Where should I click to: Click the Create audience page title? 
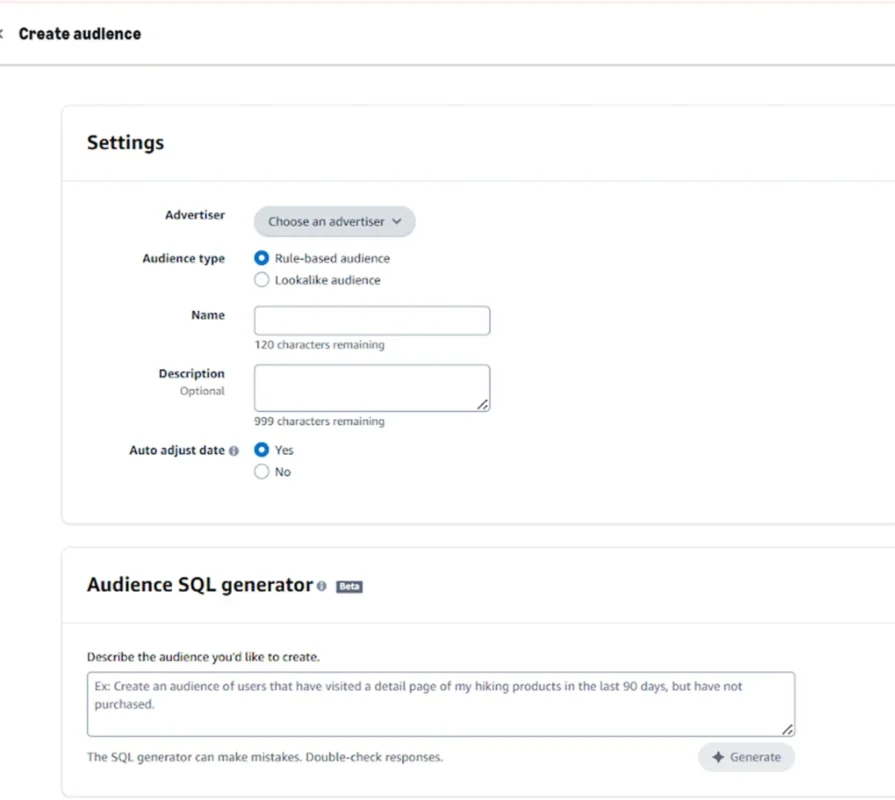pos(80,33)
